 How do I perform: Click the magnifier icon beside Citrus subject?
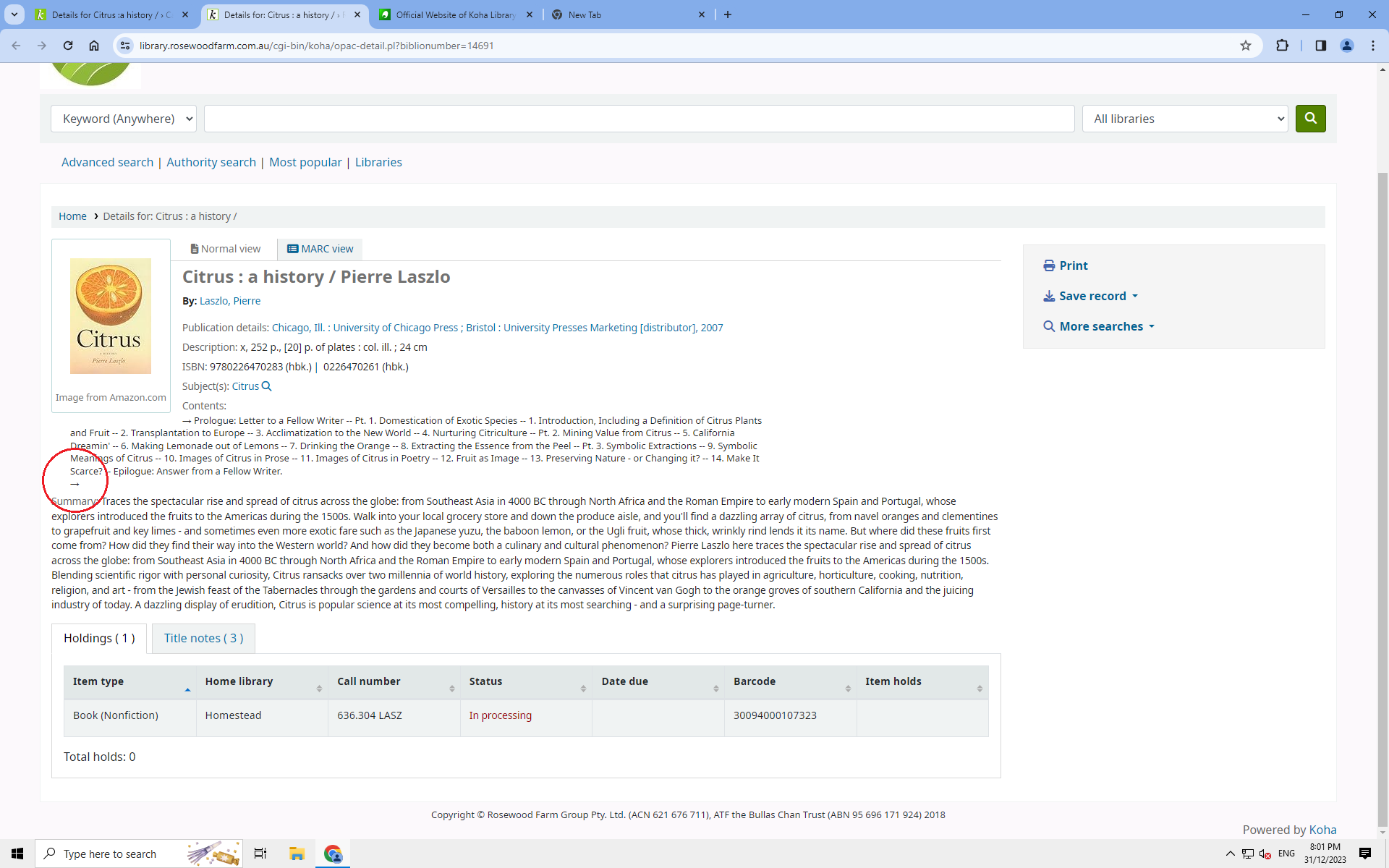point(266,386)
